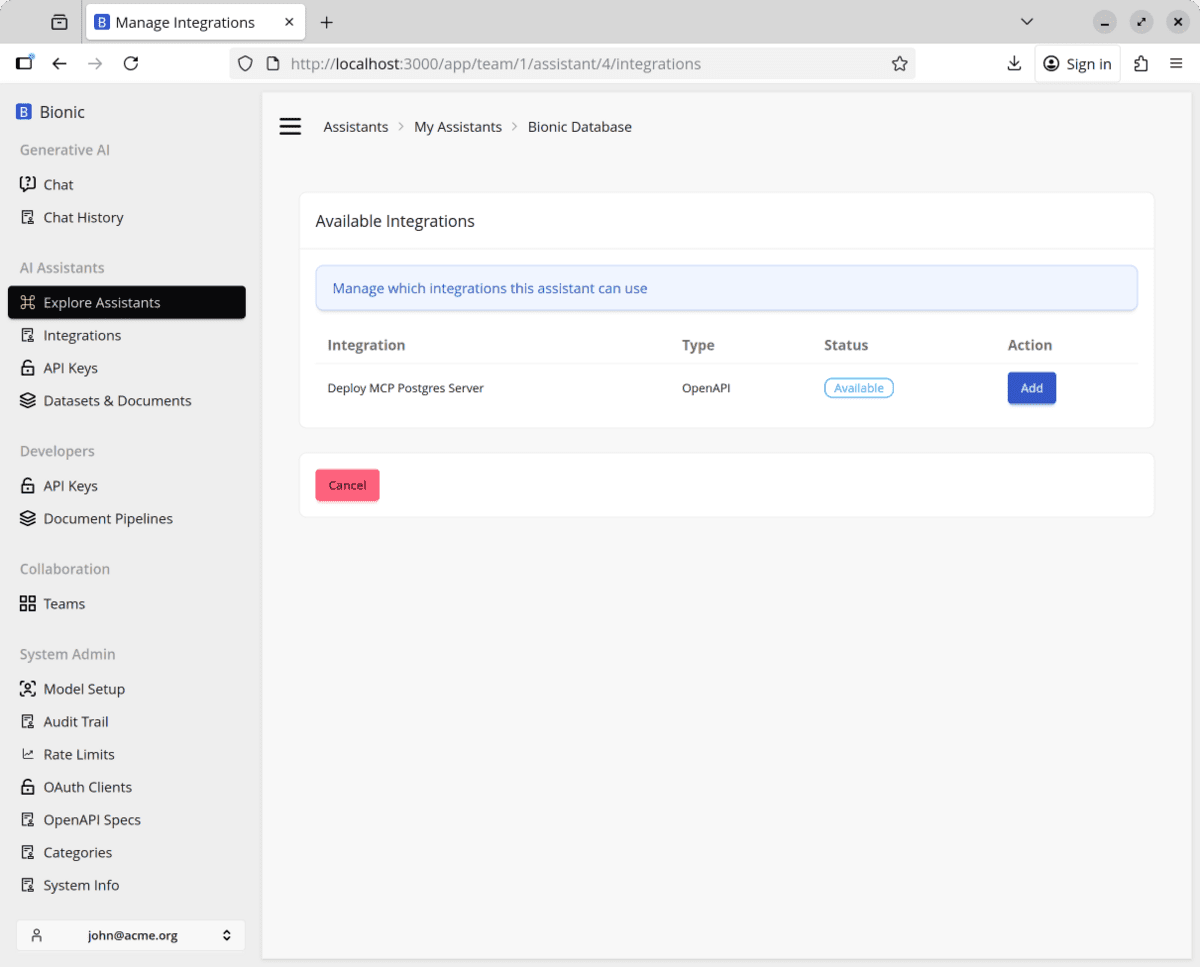Click the Assistants breadcrumb link
1200x967 pixels.
(x=355, y=127)
